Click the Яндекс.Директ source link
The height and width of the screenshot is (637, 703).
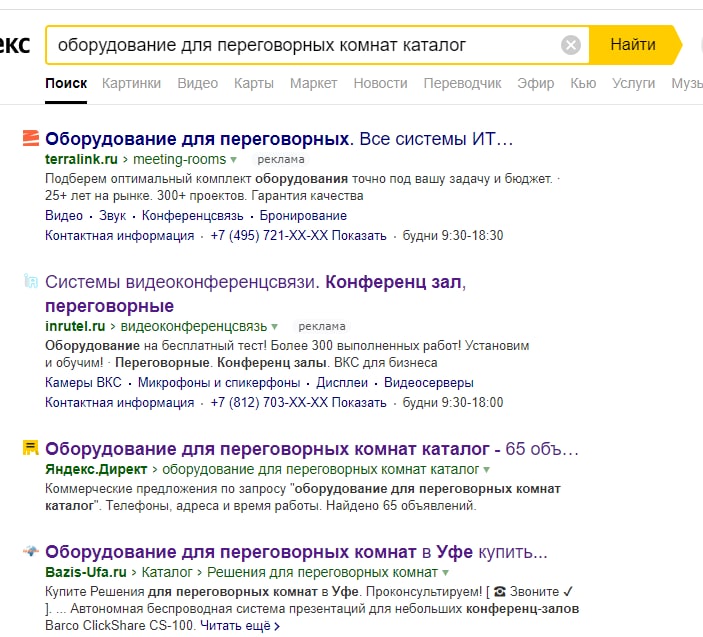tap(96, 469)
